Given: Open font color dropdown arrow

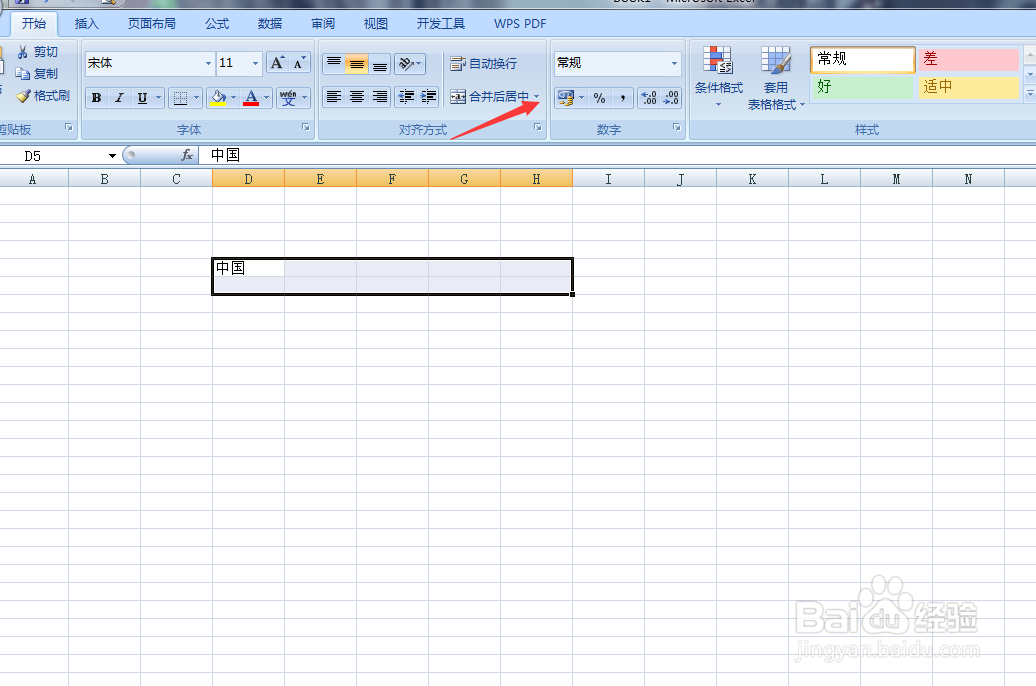Looking at the screenshot, I should (266, 98).
